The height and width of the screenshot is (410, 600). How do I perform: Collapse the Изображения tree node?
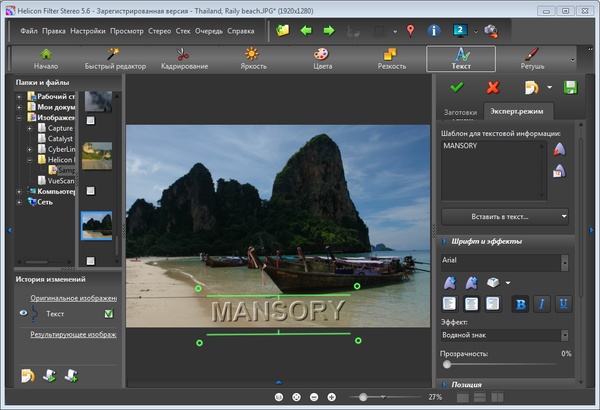(19, 118)
